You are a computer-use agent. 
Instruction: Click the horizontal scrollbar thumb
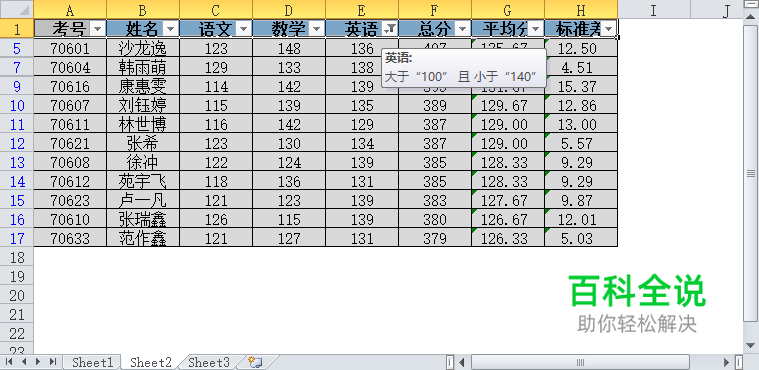580,362
